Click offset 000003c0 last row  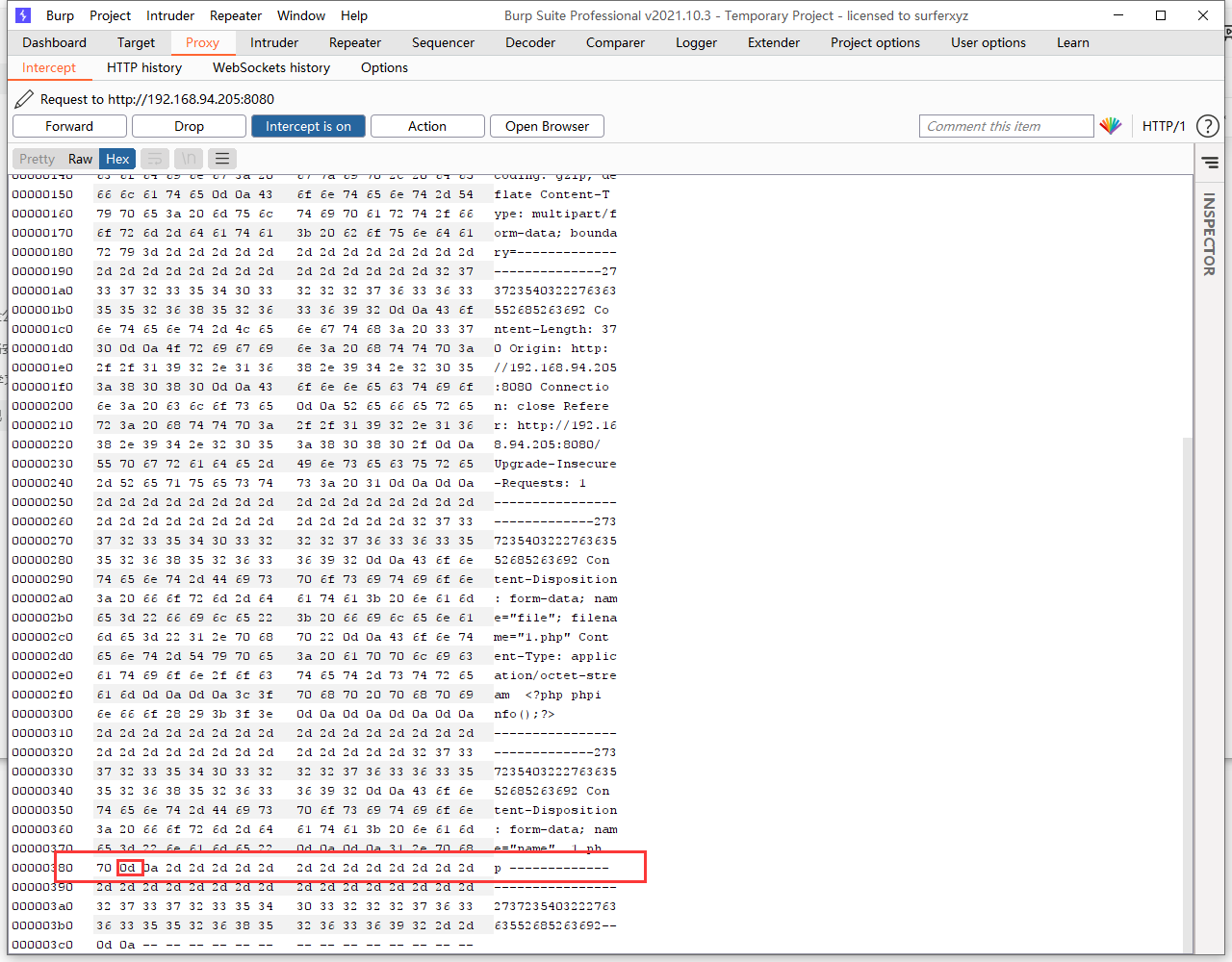(42, 945)
